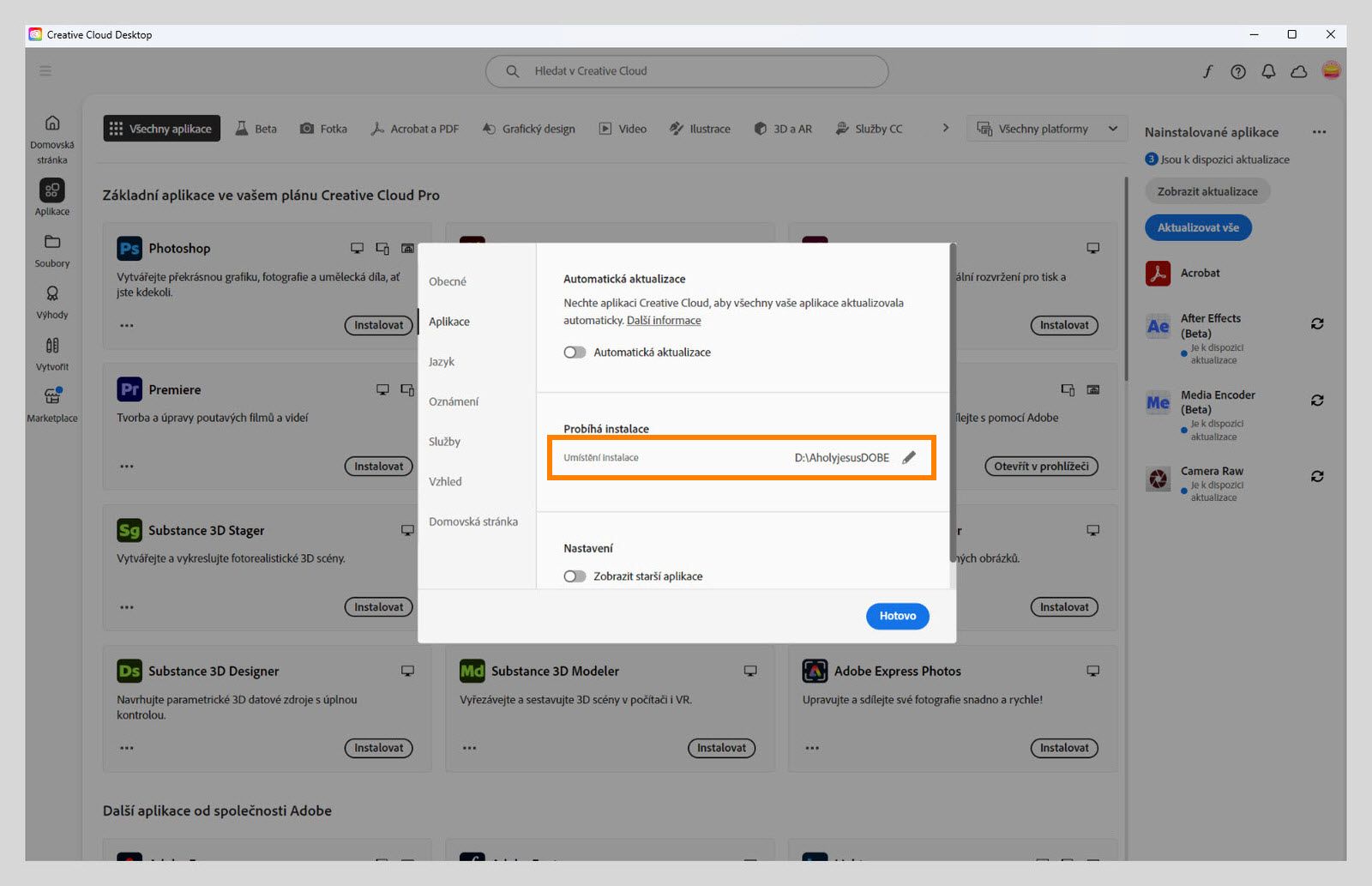The height and width of the screenshot is (886, 1372).
Task: Open cloud sync status icon
Action: (x=1299, y=72)
